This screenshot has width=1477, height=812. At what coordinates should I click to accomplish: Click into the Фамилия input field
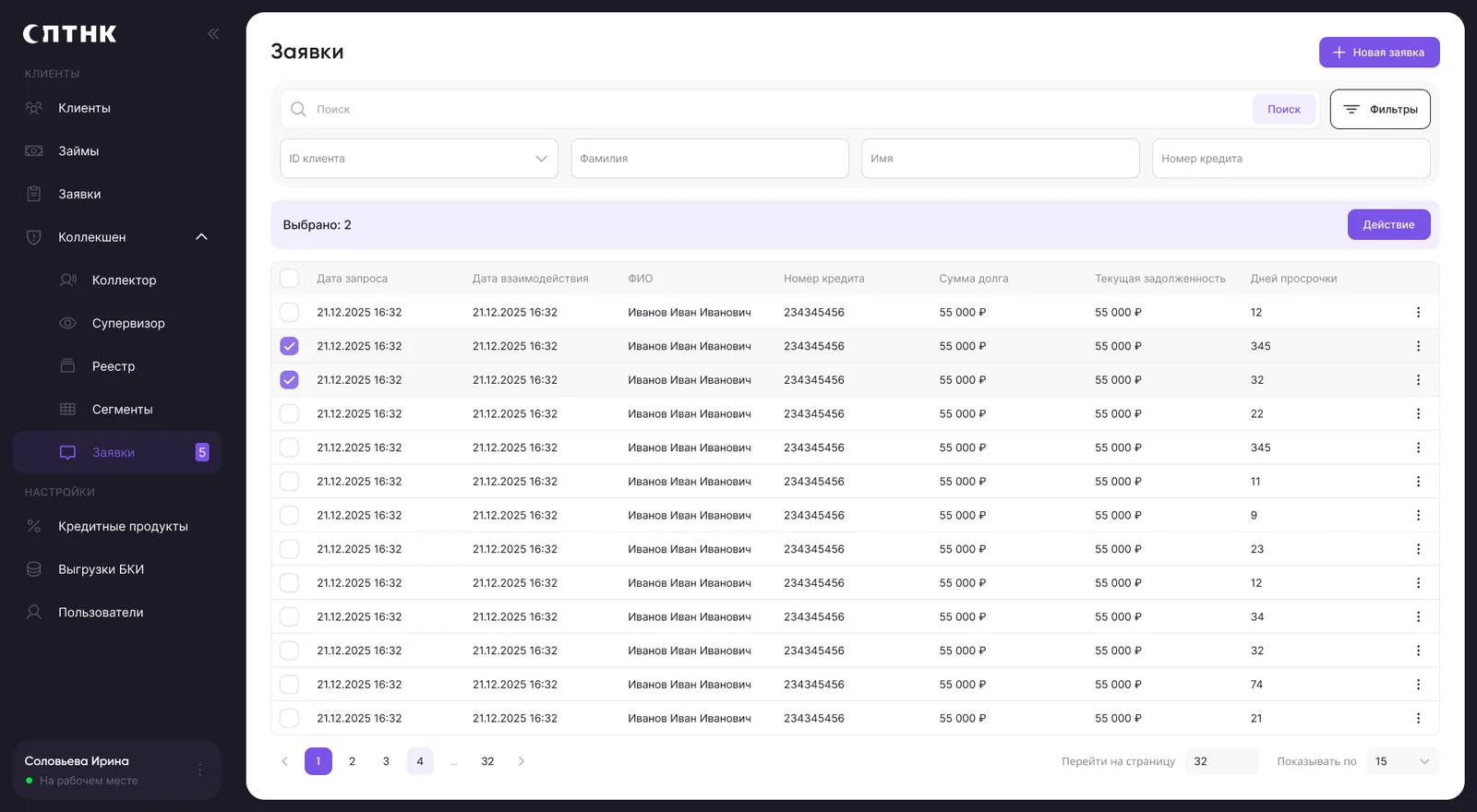click(x=710, y=159)
